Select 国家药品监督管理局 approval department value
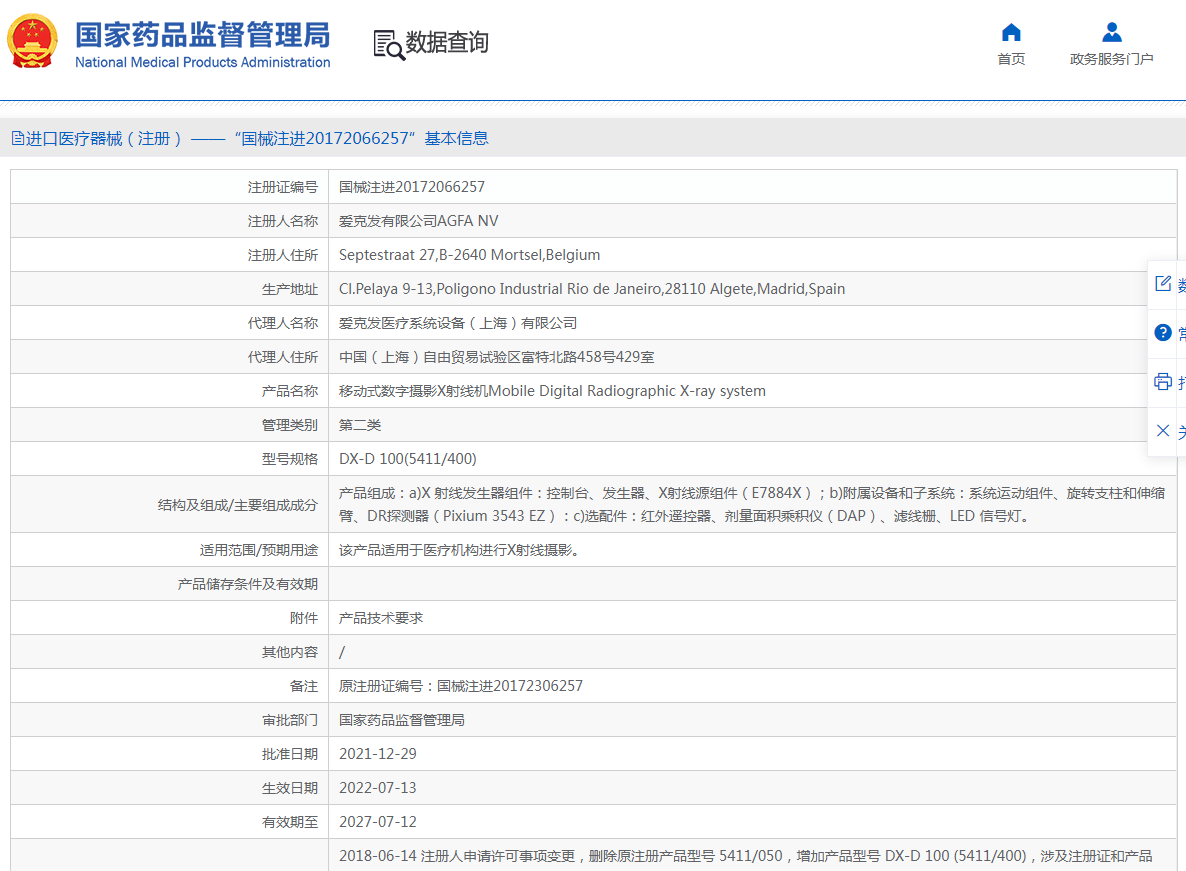The height and width of the screenshot is (871, 1186). coord(402,720)
